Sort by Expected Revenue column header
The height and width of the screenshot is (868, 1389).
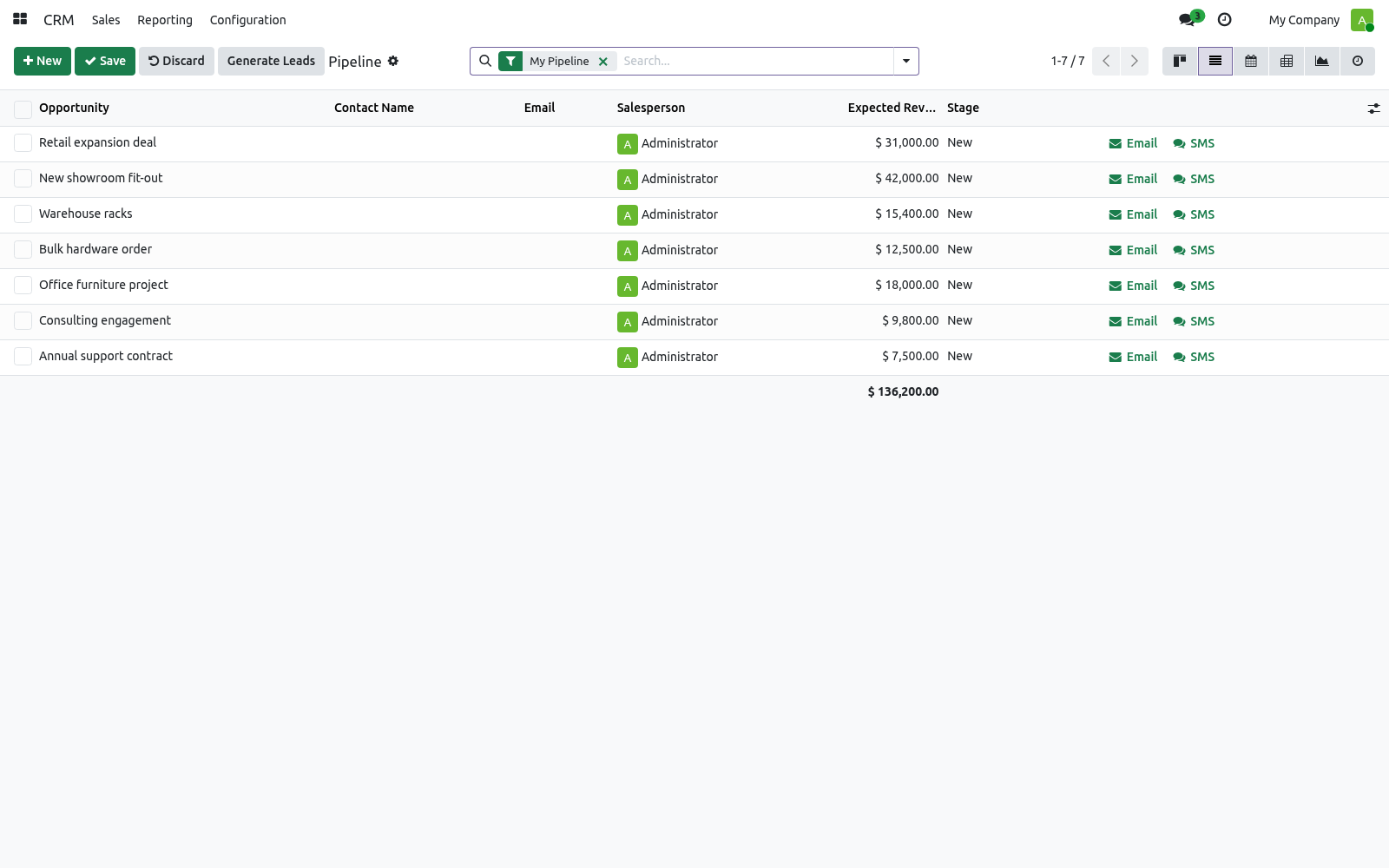892,108
